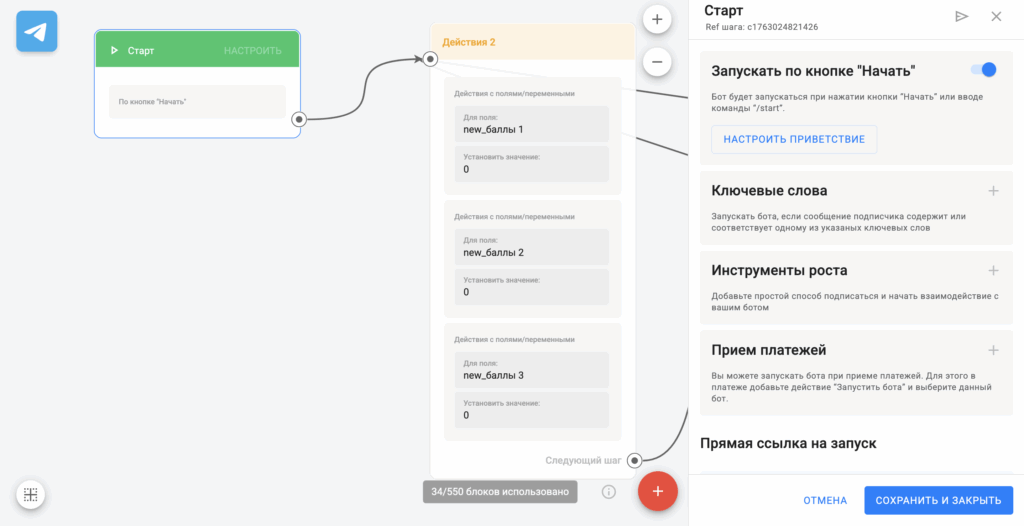
Task: Click output connector of Старт block
Action: [299, 120]
